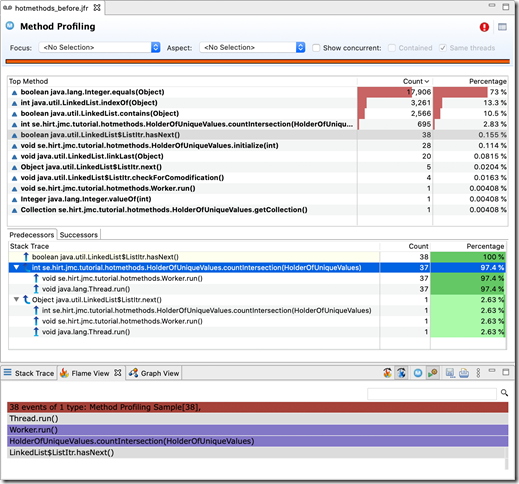The height and width of the screenshot is (484, 519).
Task: Collapse the highlighted countIntersection stack trace node
Action: pyautogui.click(x=16, y=268)
